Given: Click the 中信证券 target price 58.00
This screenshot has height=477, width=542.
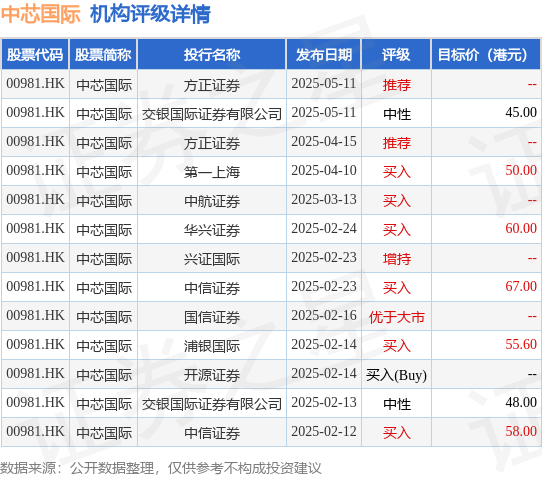Looking at the screenshot, I should [x=521, y=431].
